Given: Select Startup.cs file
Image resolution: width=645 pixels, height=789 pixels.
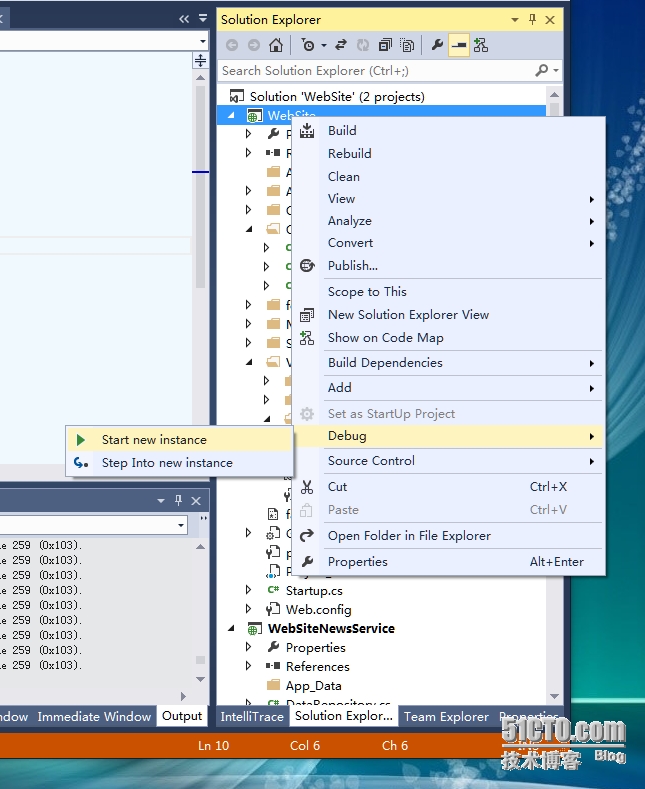Looking at the screenshot, I should [314, 591].
